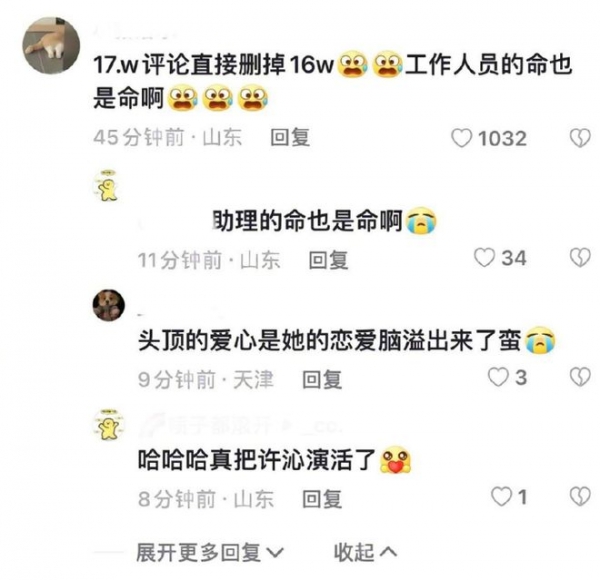The height and width of the screenshot is (580, 600).
Task: Click the chevron next to 展开更多回复
Action: (275, 553)
